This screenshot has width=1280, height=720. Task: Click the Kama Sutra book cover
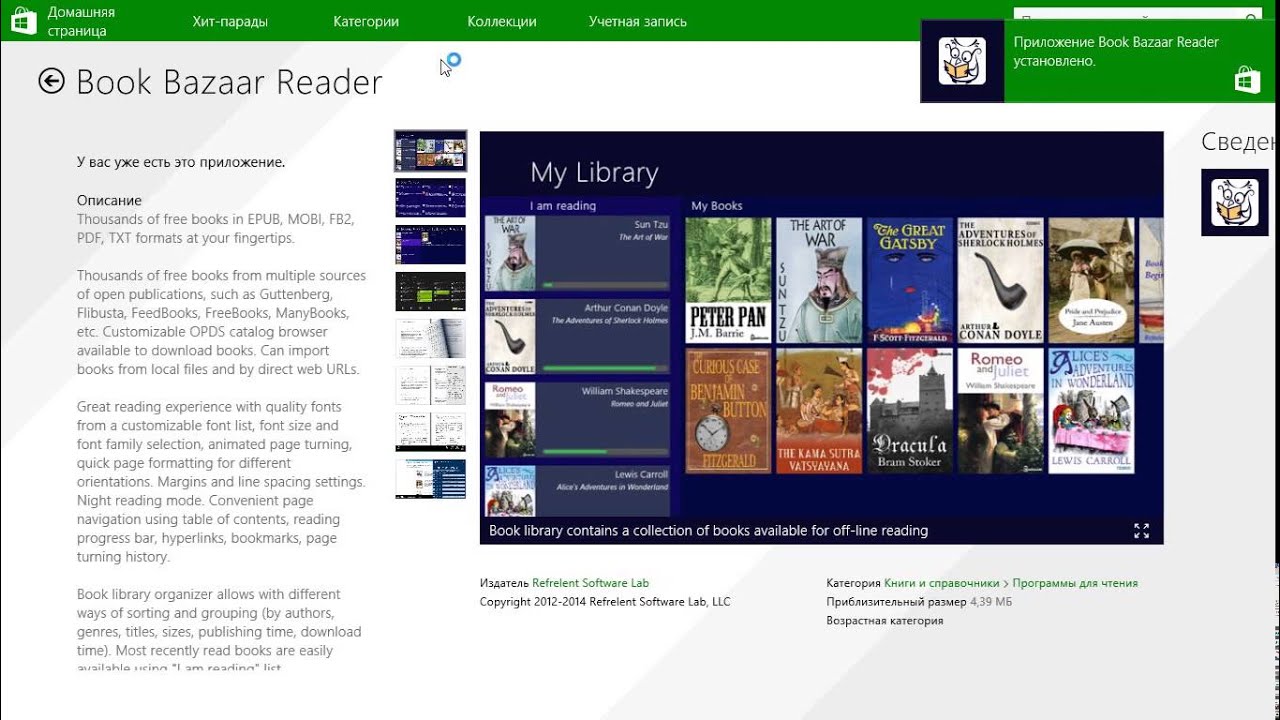(x=818, y=411)
